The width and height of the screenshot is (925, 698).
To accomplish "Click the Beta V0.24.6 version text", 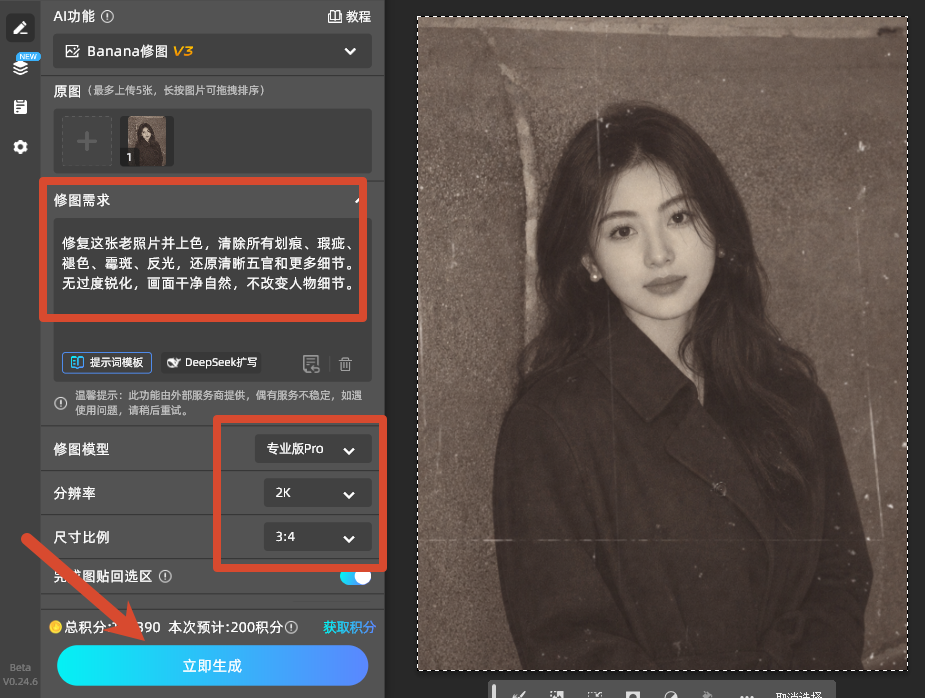I will tap(20, 674).
